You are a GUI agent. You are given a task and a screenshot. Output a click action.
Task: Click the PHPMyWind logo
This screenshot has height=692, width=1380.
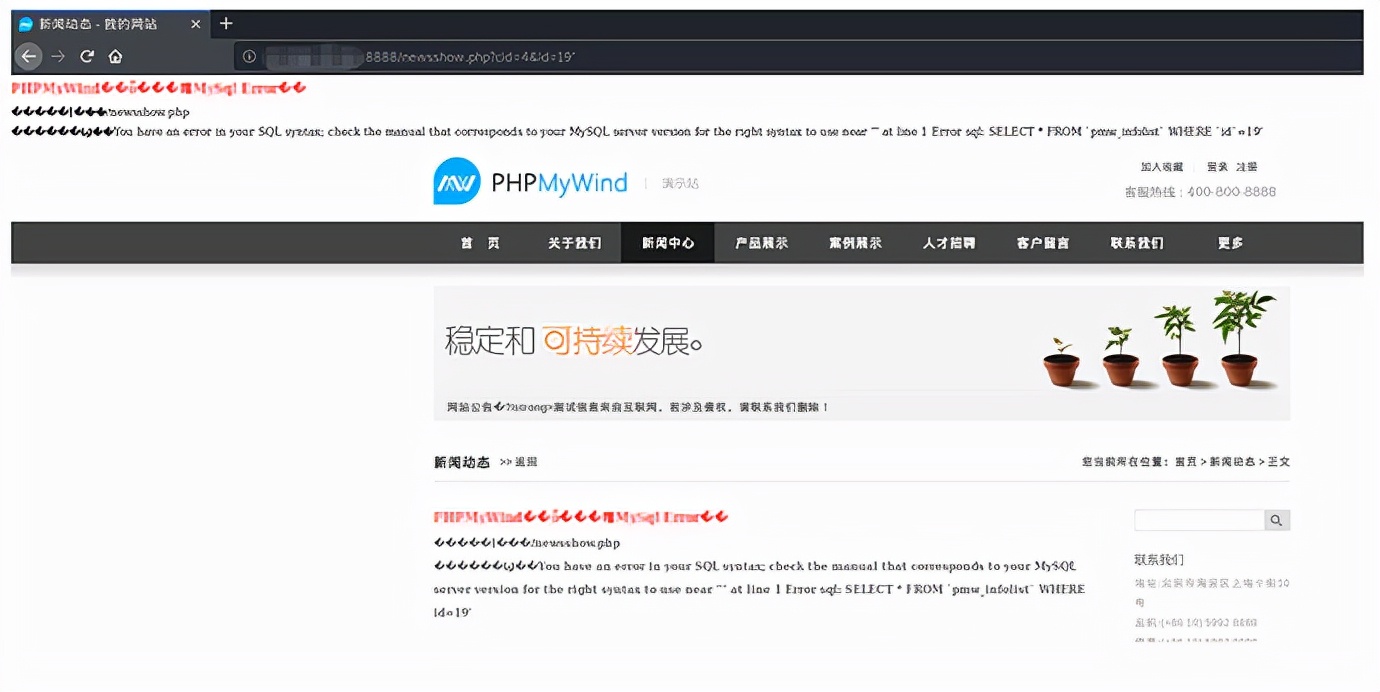point(531,182)
